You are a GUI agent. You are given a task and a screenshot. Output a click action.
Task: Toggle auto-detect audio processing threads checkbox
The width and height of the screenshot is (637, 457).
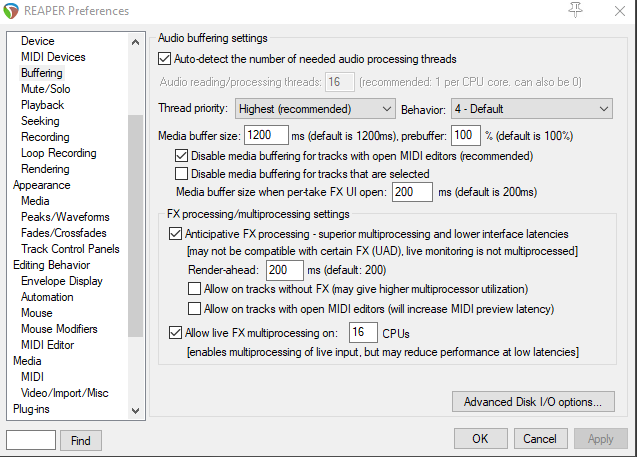(x=165, y=59)
